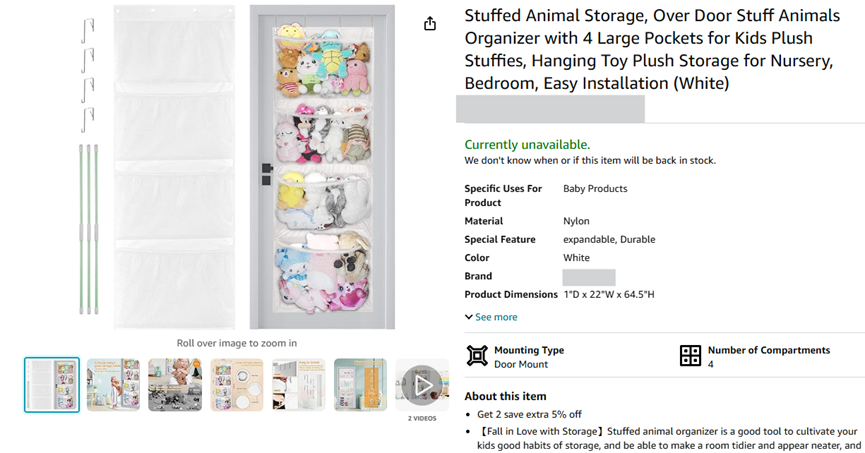The image size is (865, 453).
Task: Play the product video thumbnail
Action: point(422,384)
